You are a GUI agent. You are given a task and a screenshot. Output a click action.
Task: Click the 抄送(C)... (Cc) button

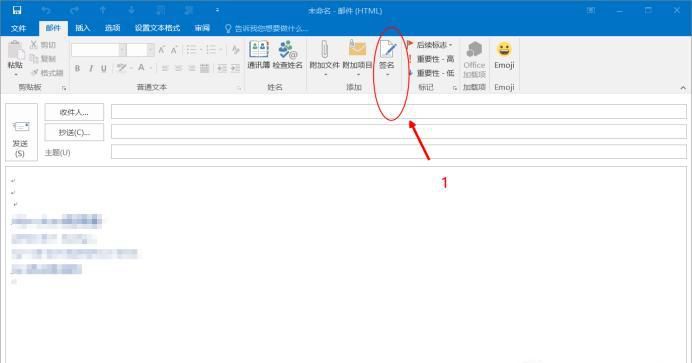pyautogui.click(x=74, y=132)
